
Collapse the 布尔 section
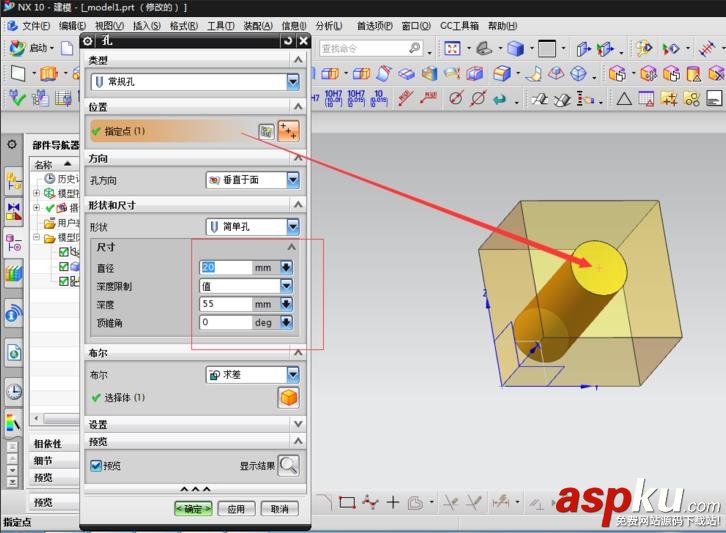click(x=298, y=353)
